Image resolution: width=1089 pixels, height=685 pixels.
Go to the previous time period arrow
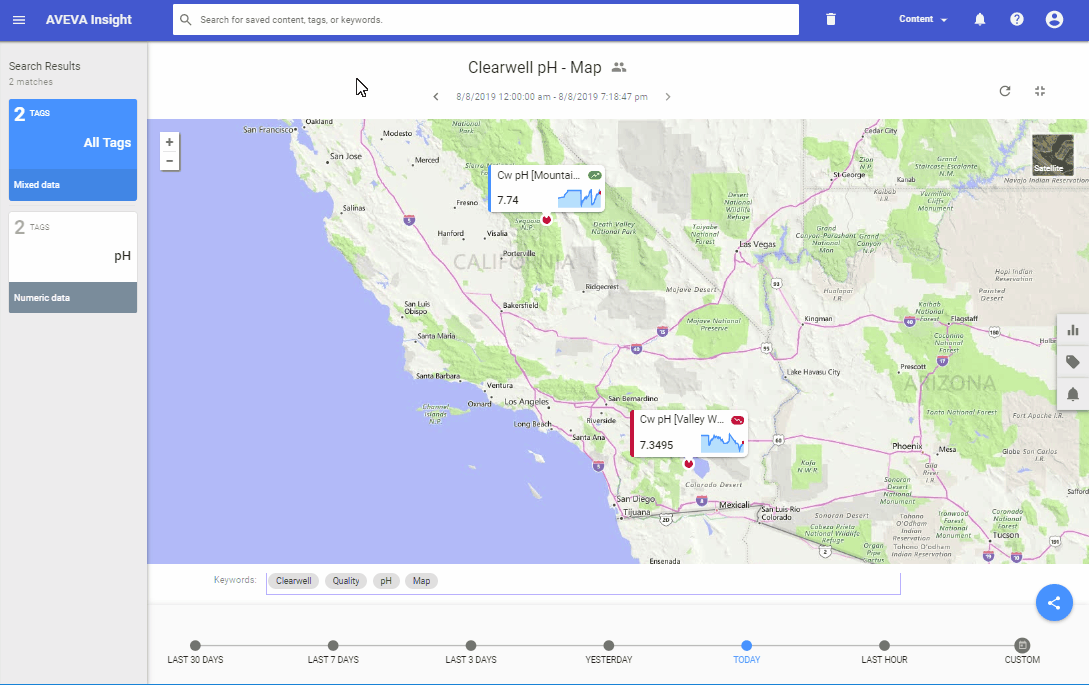pos(436,97)
